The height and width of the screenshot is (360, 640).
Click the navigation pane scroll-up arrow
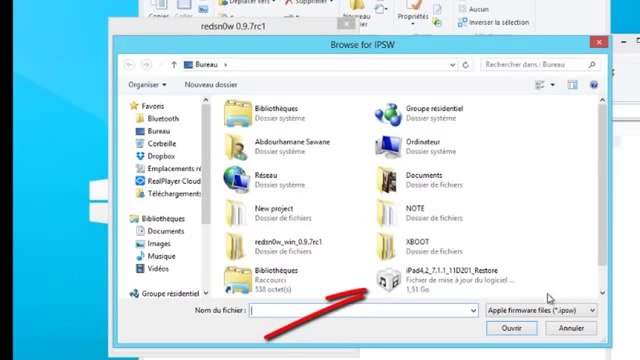pos(206,100)
